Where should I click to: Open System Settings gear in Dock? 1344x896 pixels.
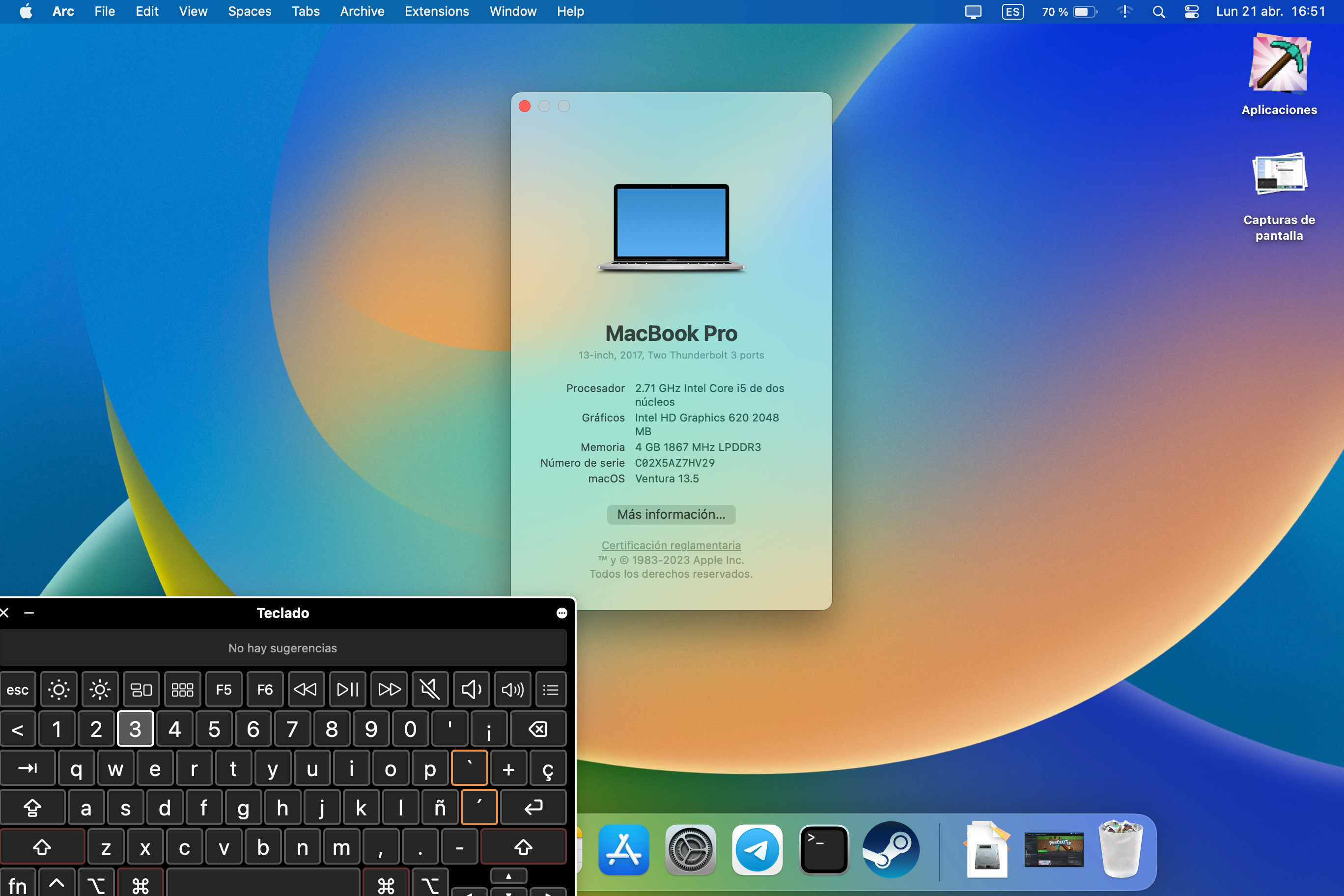(690, 849)
